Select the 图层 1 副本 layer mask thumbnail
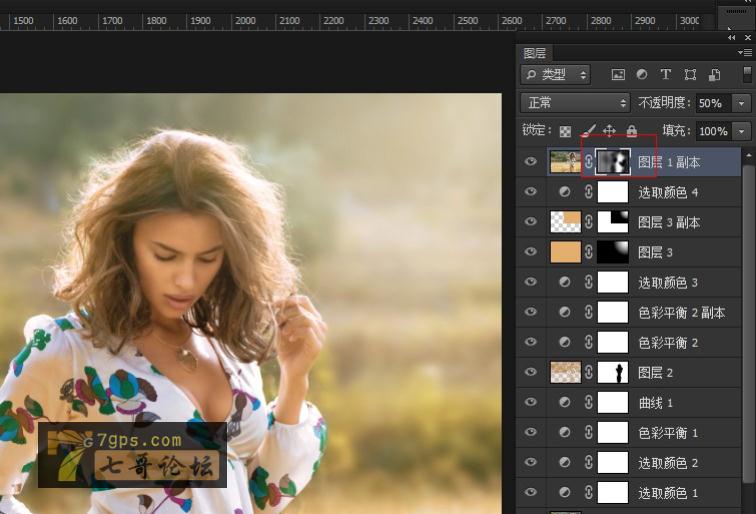The height and width of the screenshot is (514, 756). tap(613, 162)
